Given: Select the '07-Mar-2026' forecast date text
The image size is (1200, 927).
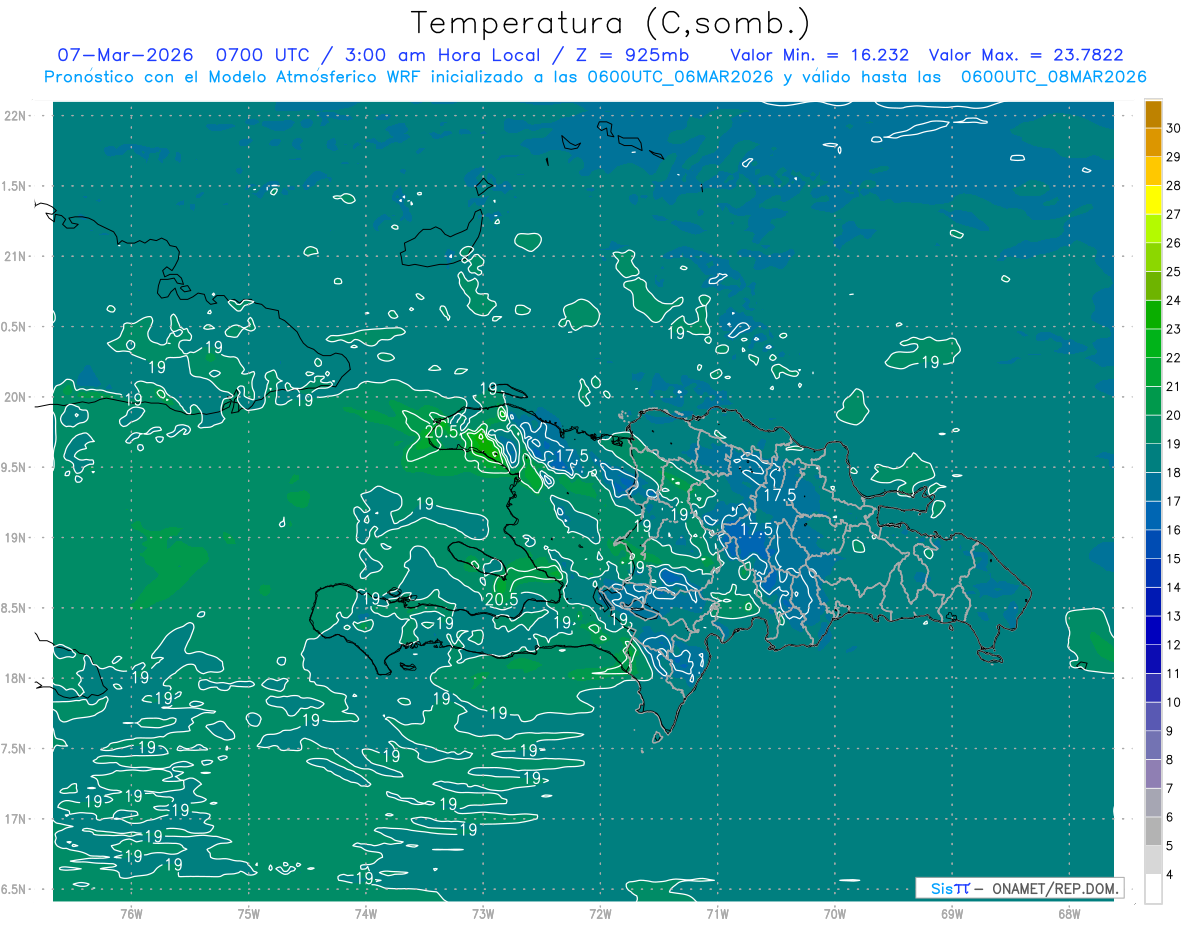Looking at the screenshot, I should (126, 55).
